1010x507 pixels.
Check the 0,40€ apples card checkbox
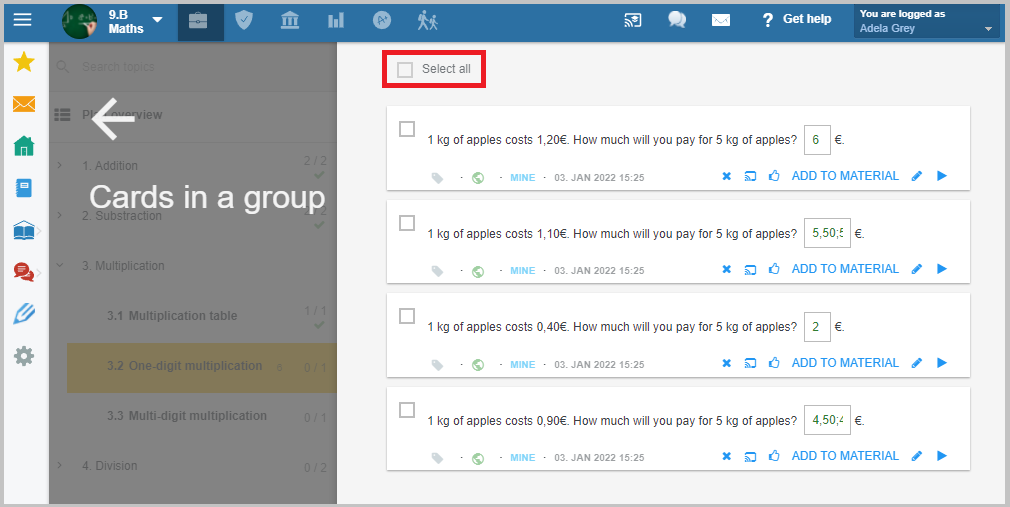407,316
